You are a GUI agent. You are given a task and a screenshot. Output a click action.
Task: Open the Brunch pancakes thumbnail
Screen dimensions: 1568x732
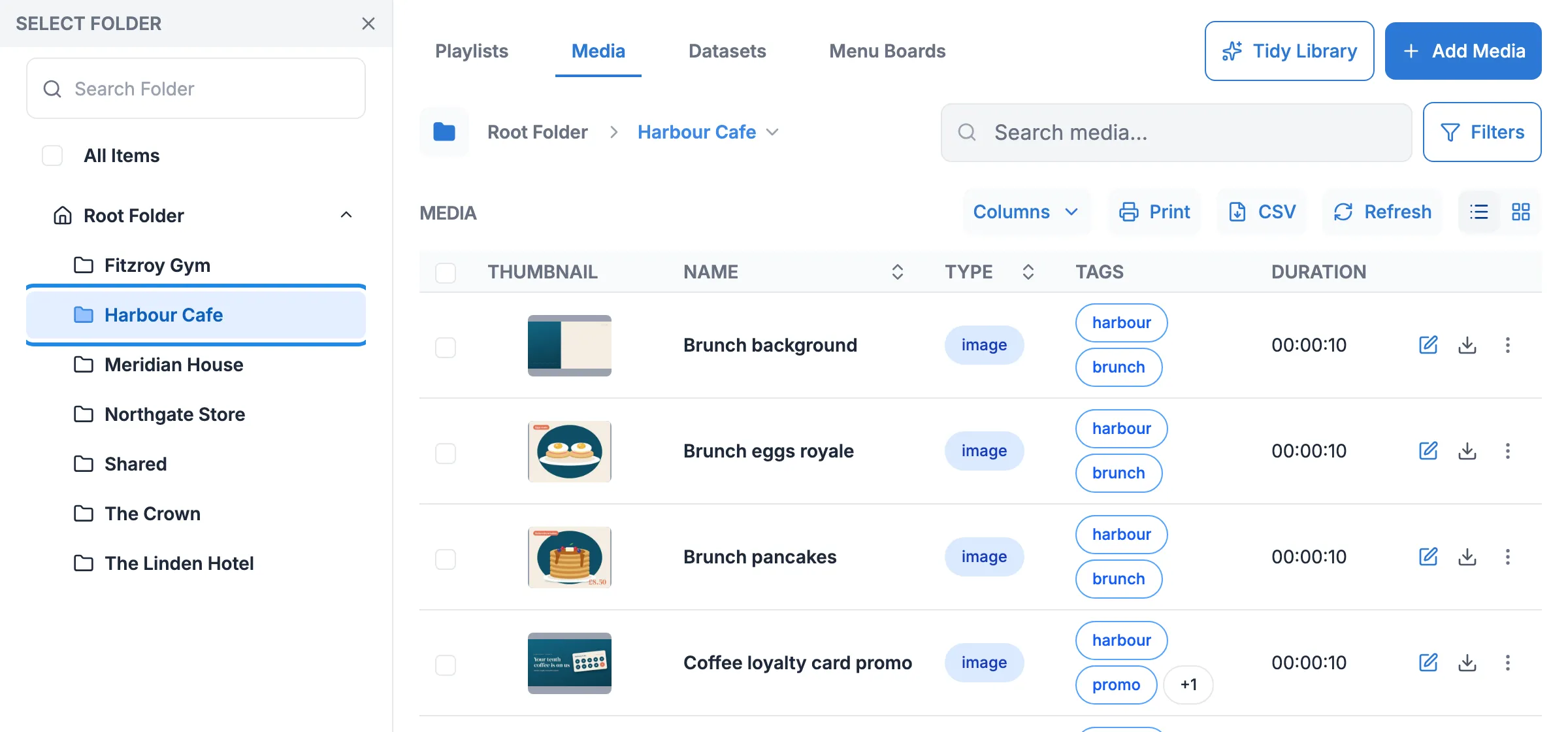click(570, 557)
